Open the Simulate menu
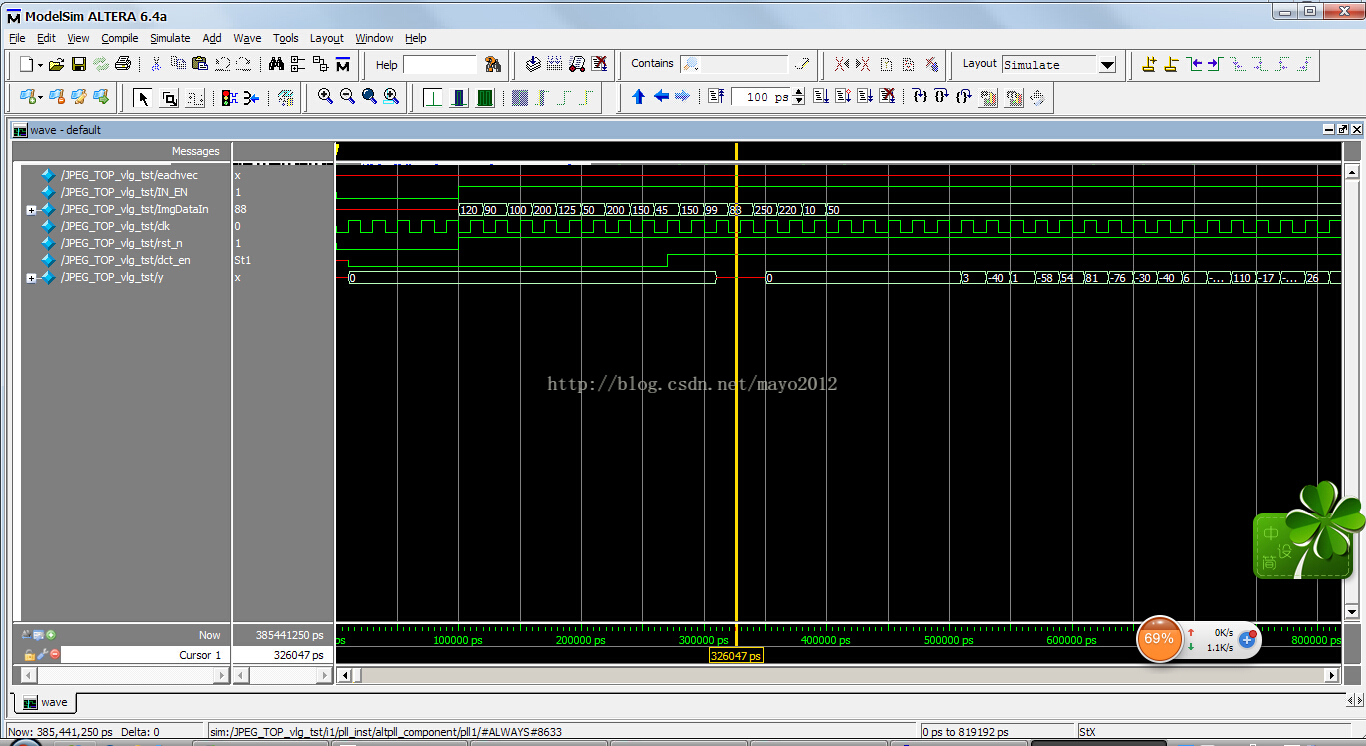Screen dimensions: 1366x746 [170, 38]
